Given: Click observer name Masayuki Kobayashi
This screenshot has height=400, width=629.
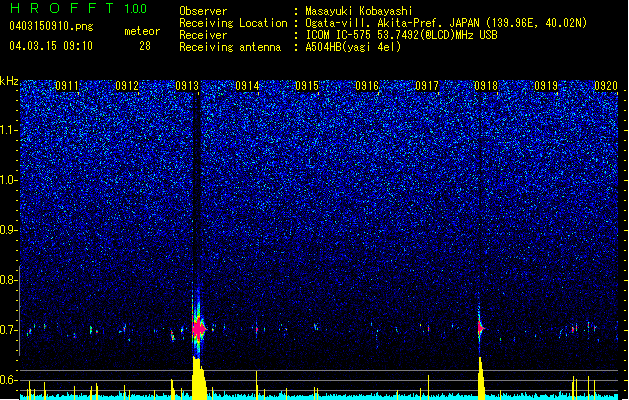Looking at the screenshot, I should point(359,11).
